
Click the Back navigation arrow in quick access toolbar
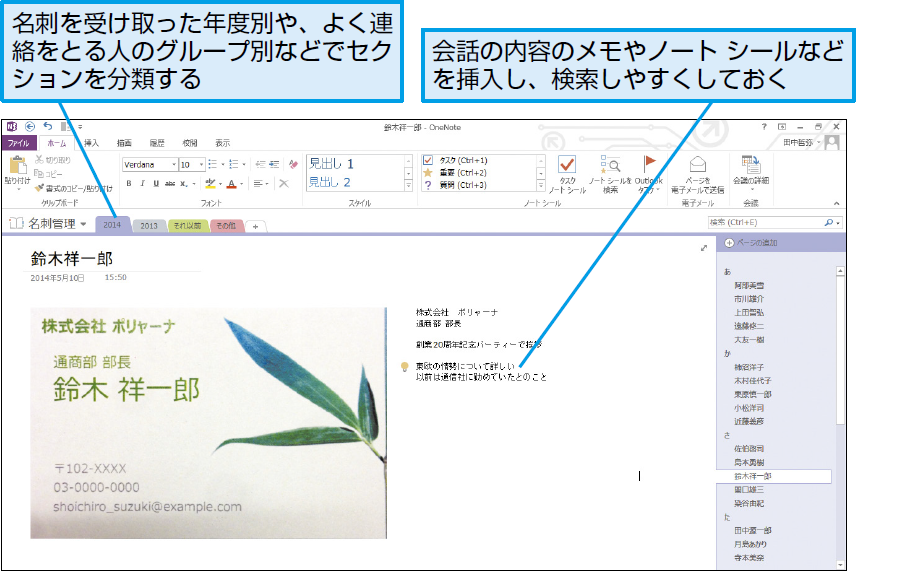point(30,127)
